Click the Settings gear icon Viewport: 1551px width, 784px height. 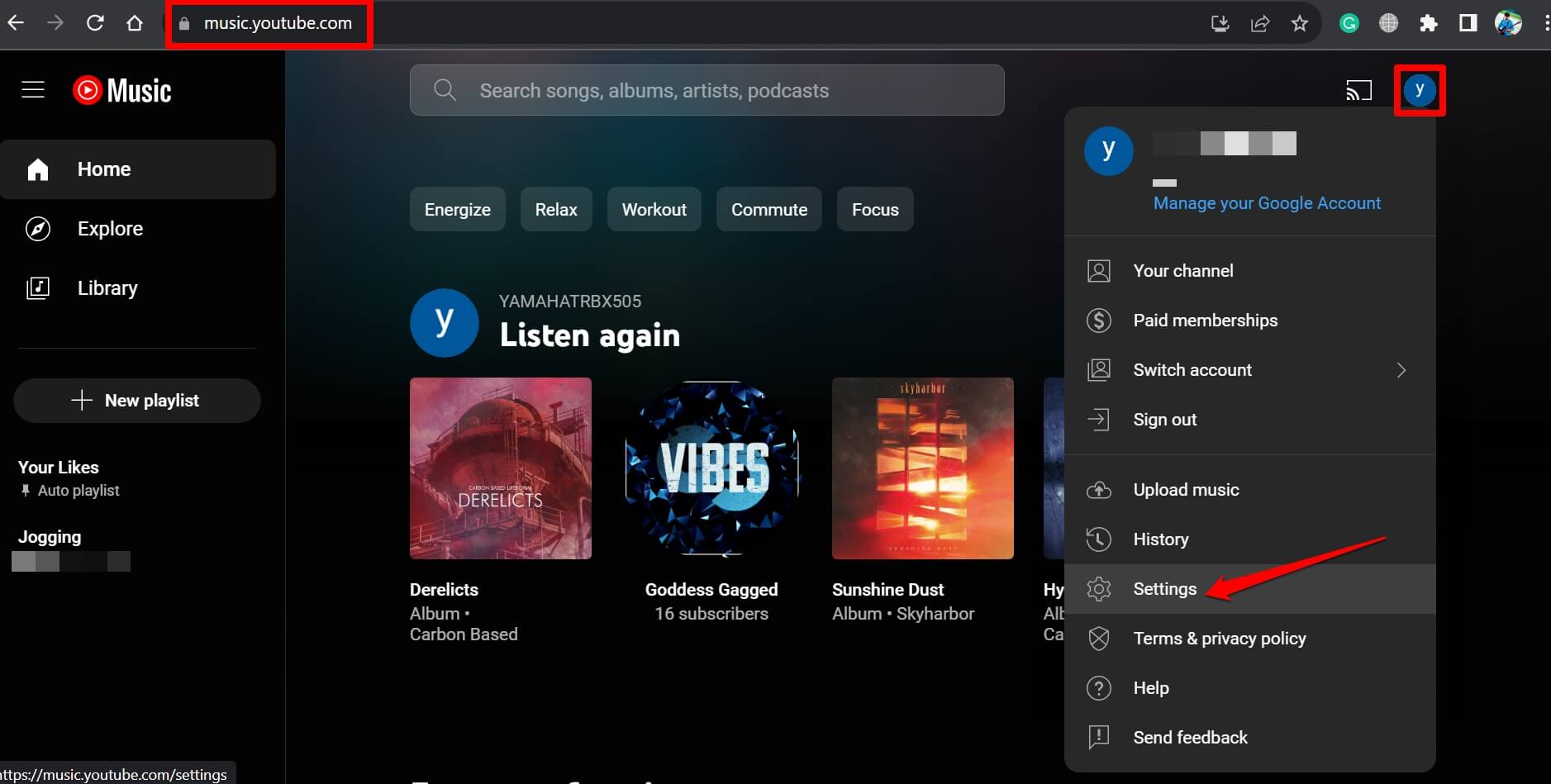point(1100,588)
